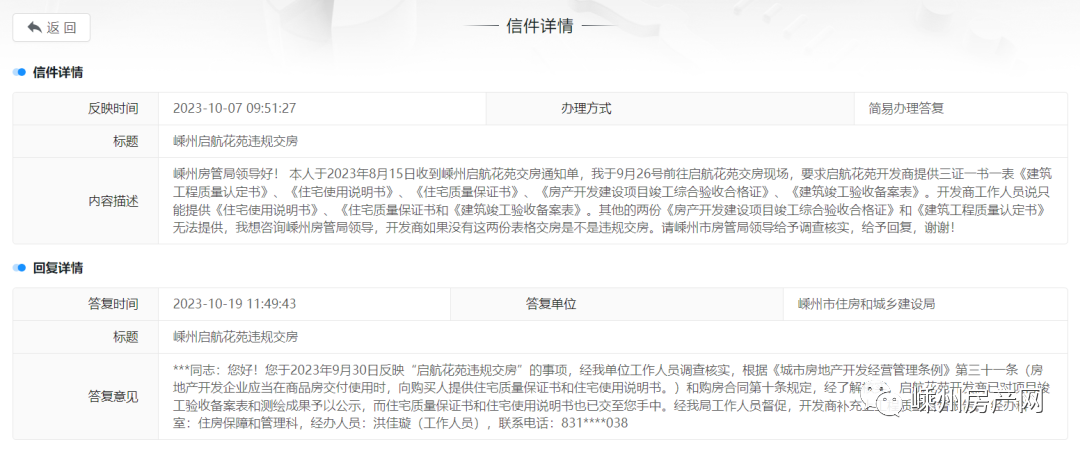This screenshot has width=1080, height=449.
Task: Click the letter title 嵊州启航花苑违规交房 under 信件详情
Action: point(235,141)
